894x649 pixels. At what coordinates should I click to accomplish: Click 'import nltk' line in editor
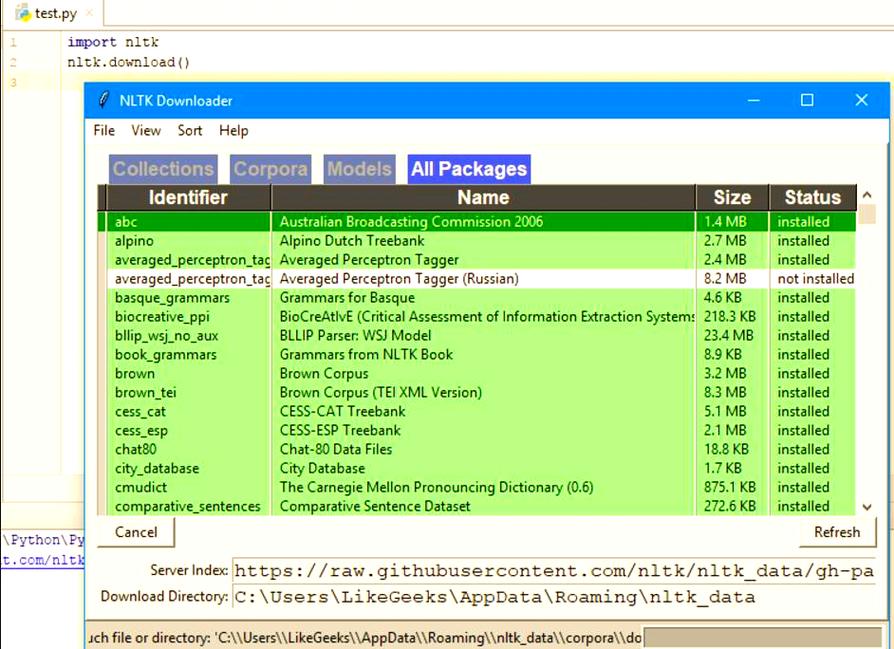pyautogui.click(x=113, y=42)
